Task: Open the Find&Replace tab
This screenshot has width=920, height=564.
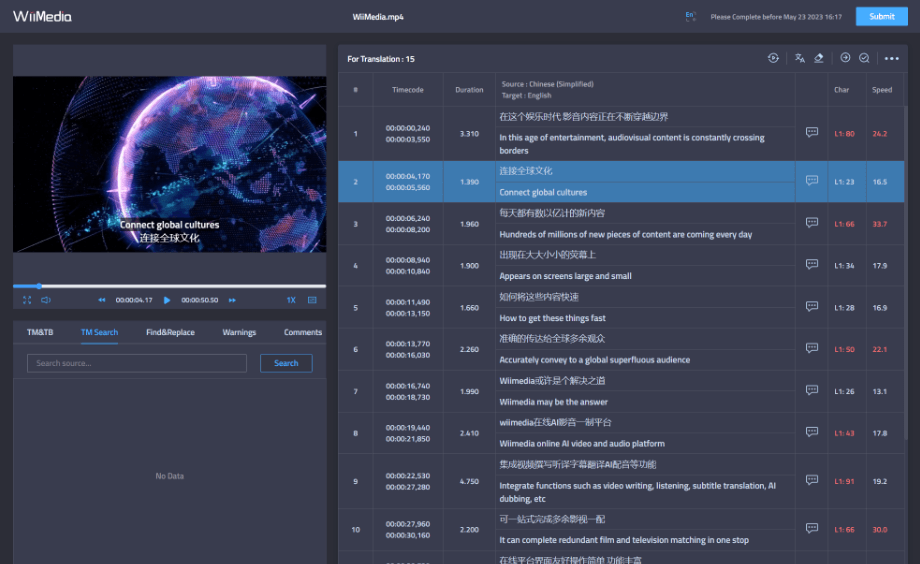Action: [170, 332]
